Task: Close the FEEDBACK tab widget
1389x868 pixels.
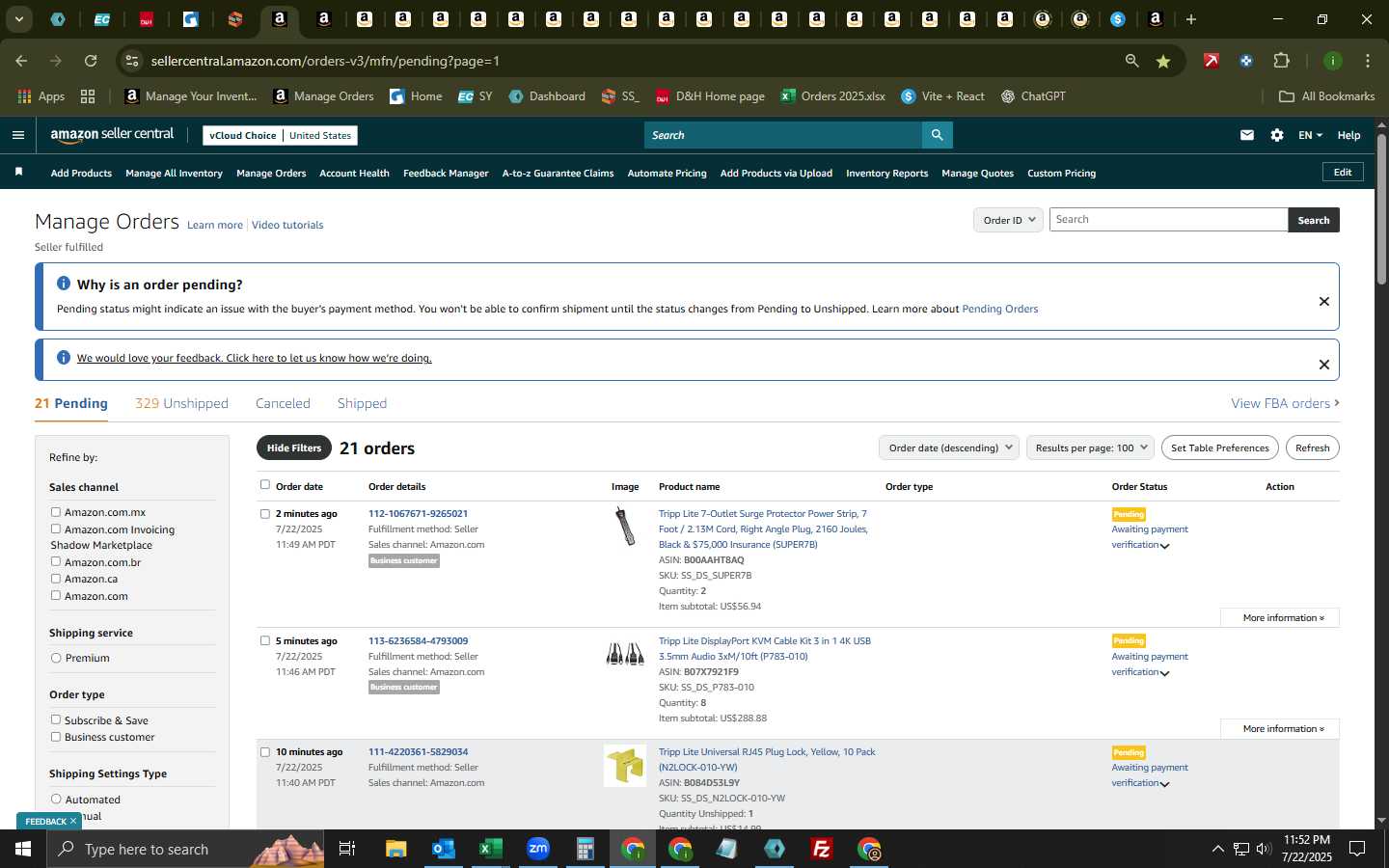Action: [72, 821]
